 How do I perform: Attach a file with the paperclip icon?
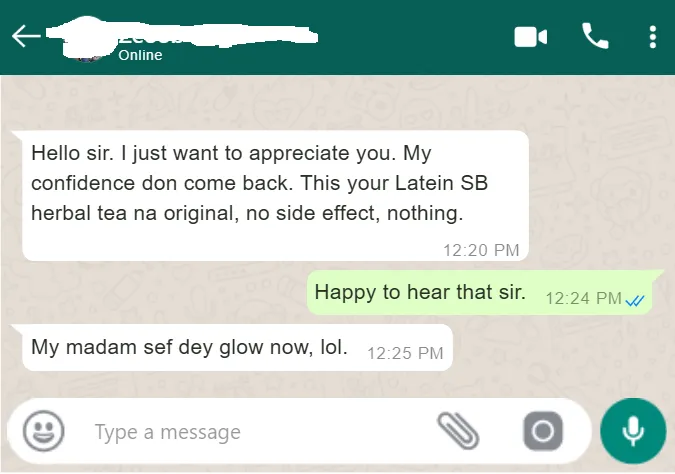point(458,431)
